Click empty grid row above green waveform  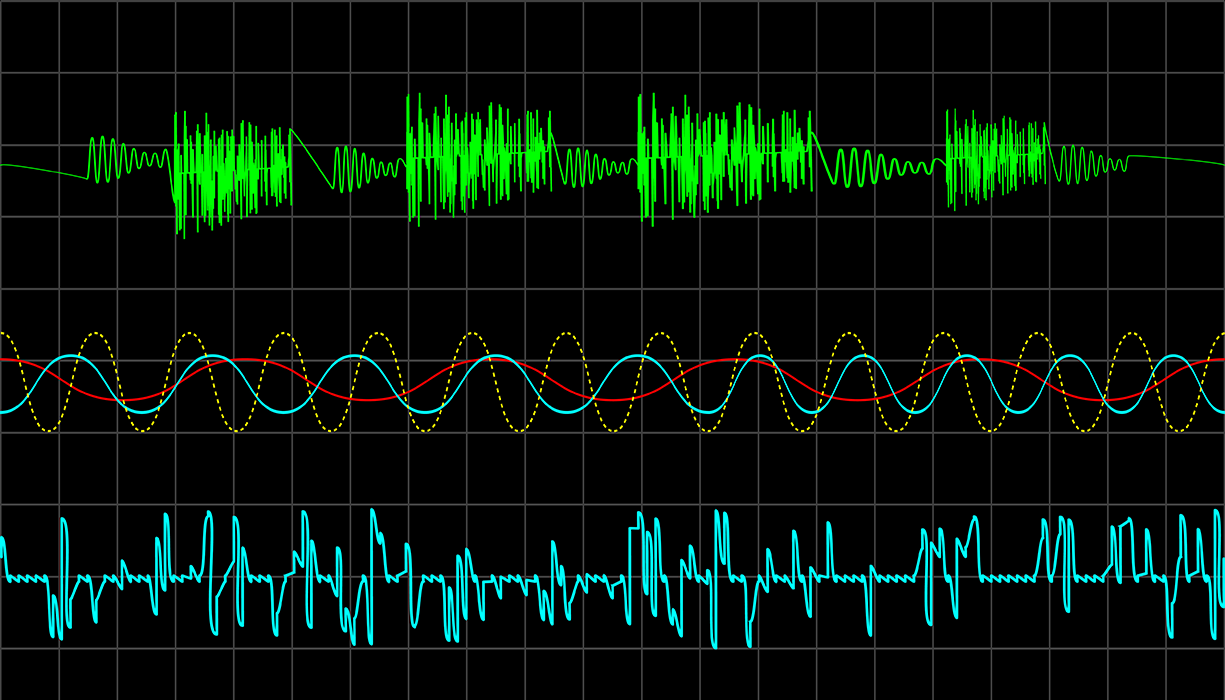coord(612,40)
